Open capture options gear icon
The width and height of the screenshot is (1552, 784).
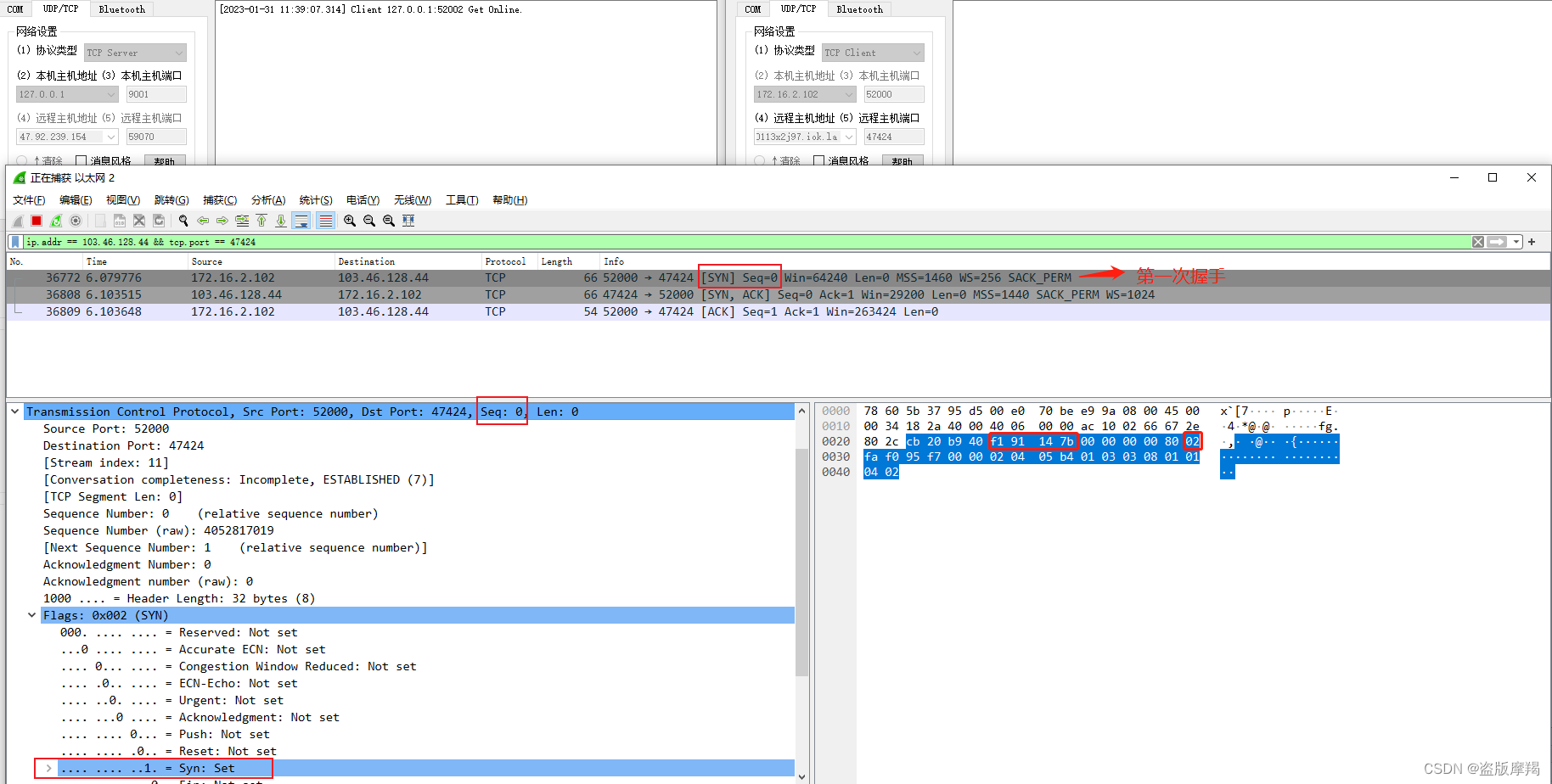point(76,221)
